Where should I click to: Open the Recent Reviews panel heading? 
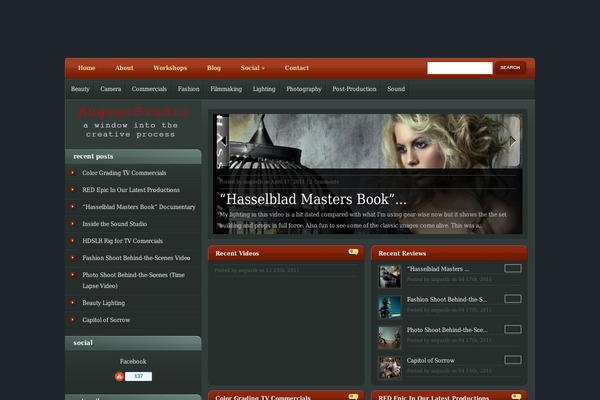402,253
